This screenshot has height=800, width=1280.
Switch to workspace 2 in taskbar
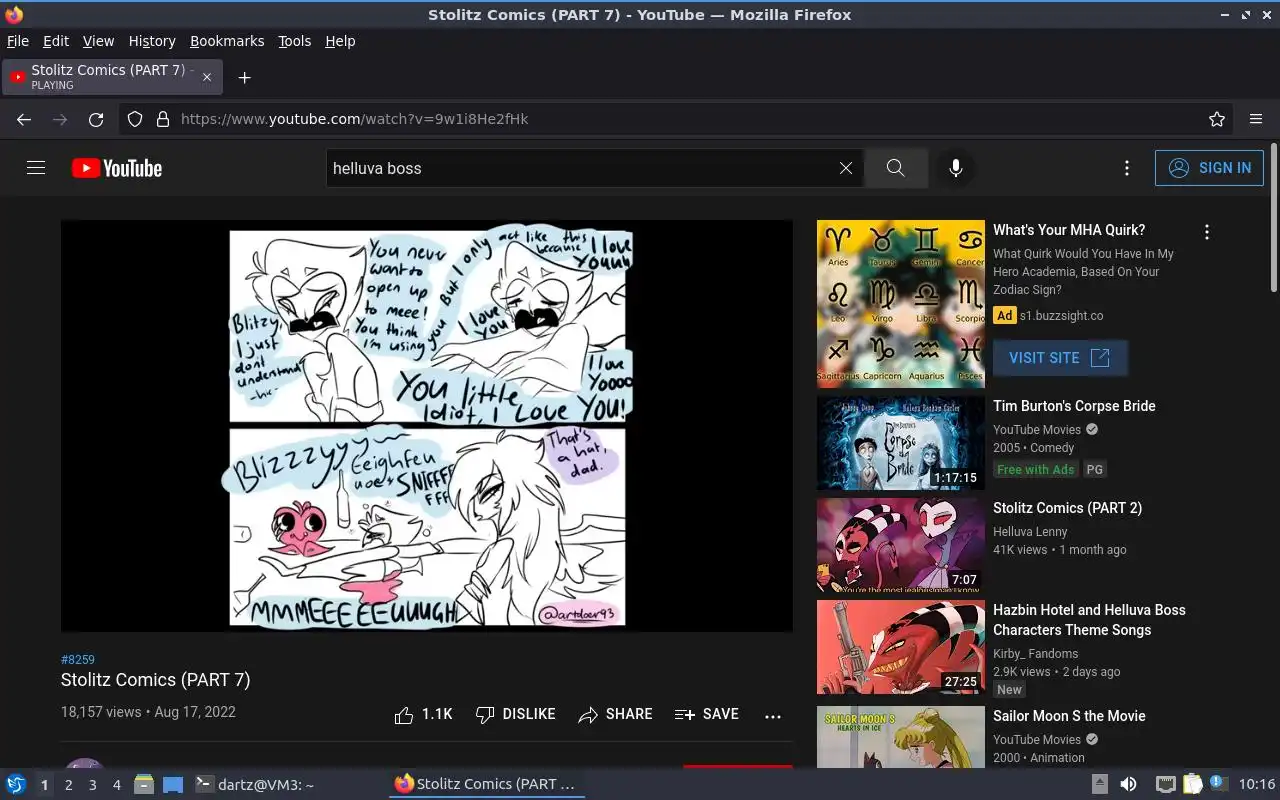click(68, 785)
